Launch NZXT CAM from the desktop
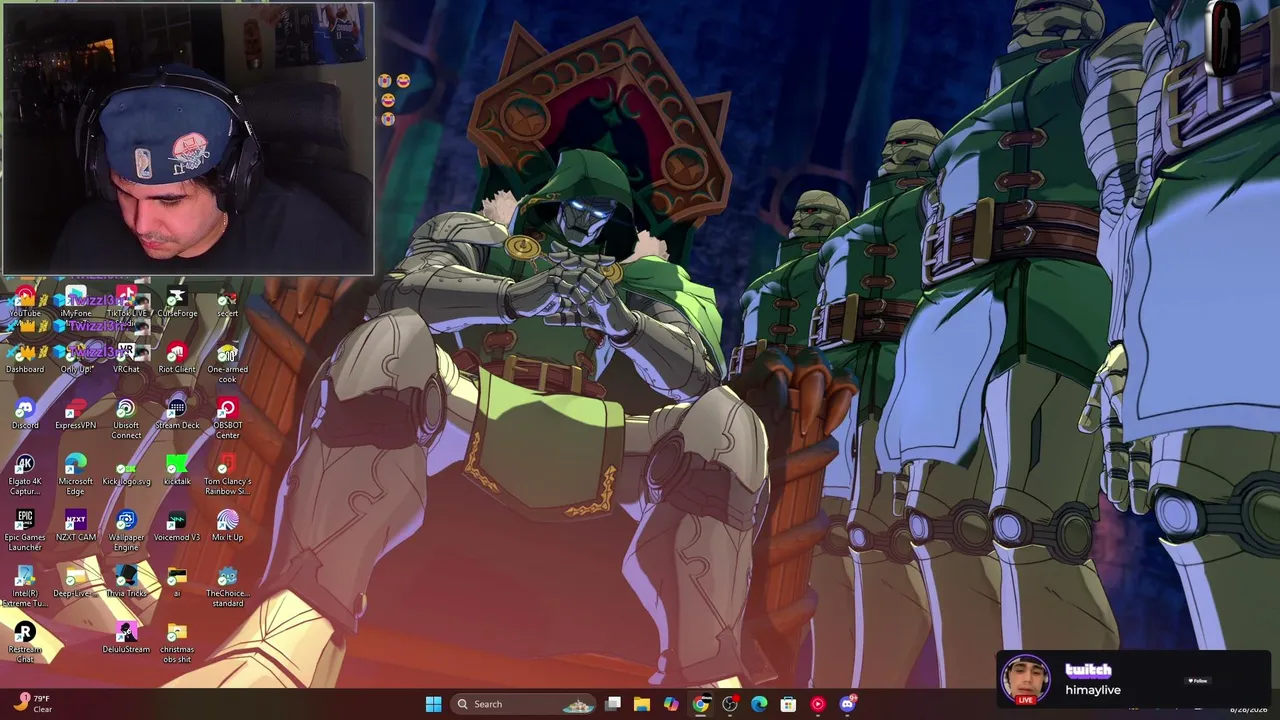Image resolution: width=1280 pixels, height=720 pixels. point(76,525)
